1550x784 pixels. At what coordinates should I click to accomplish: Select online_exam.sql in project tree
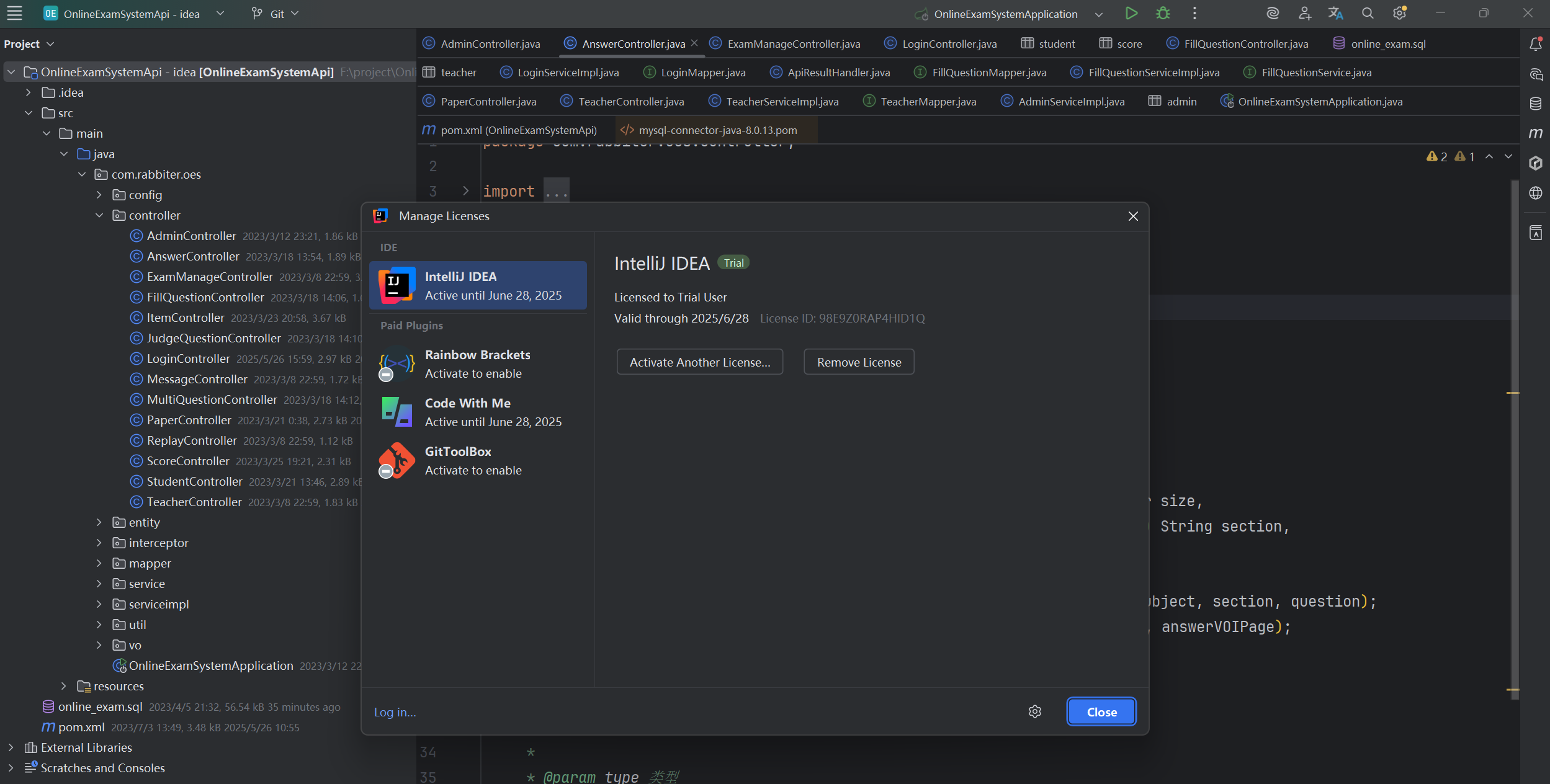(x=100, y=706)
